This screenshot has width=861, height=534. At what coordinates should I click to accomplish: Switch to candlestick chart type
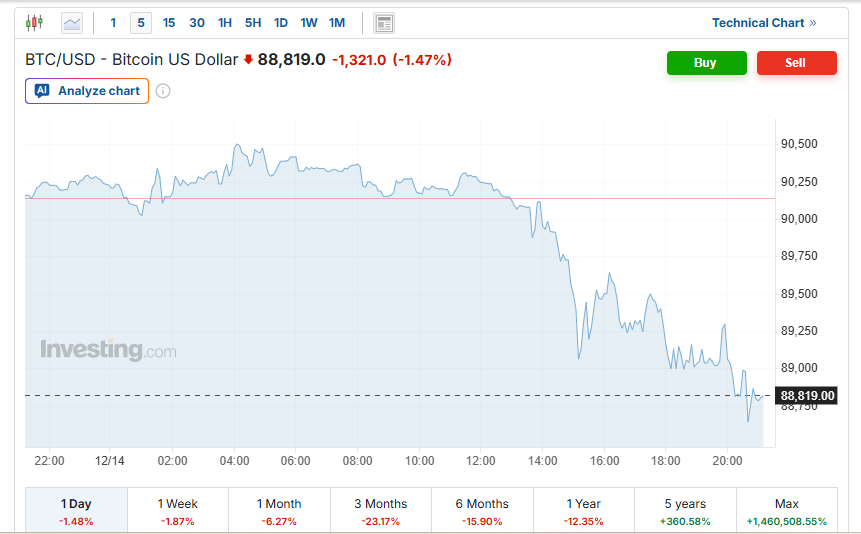coord(35,22)
